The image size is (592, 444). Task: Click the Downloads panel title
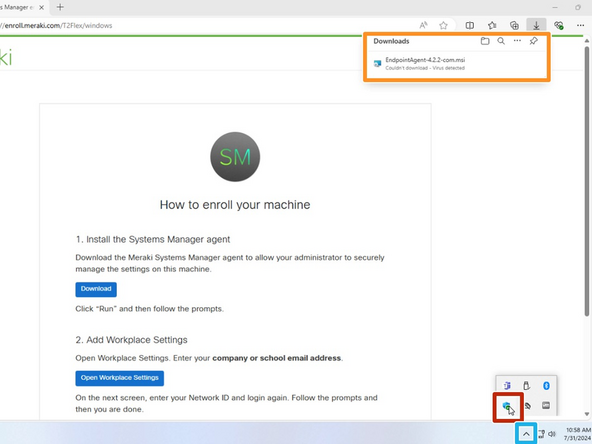[391, 41]
